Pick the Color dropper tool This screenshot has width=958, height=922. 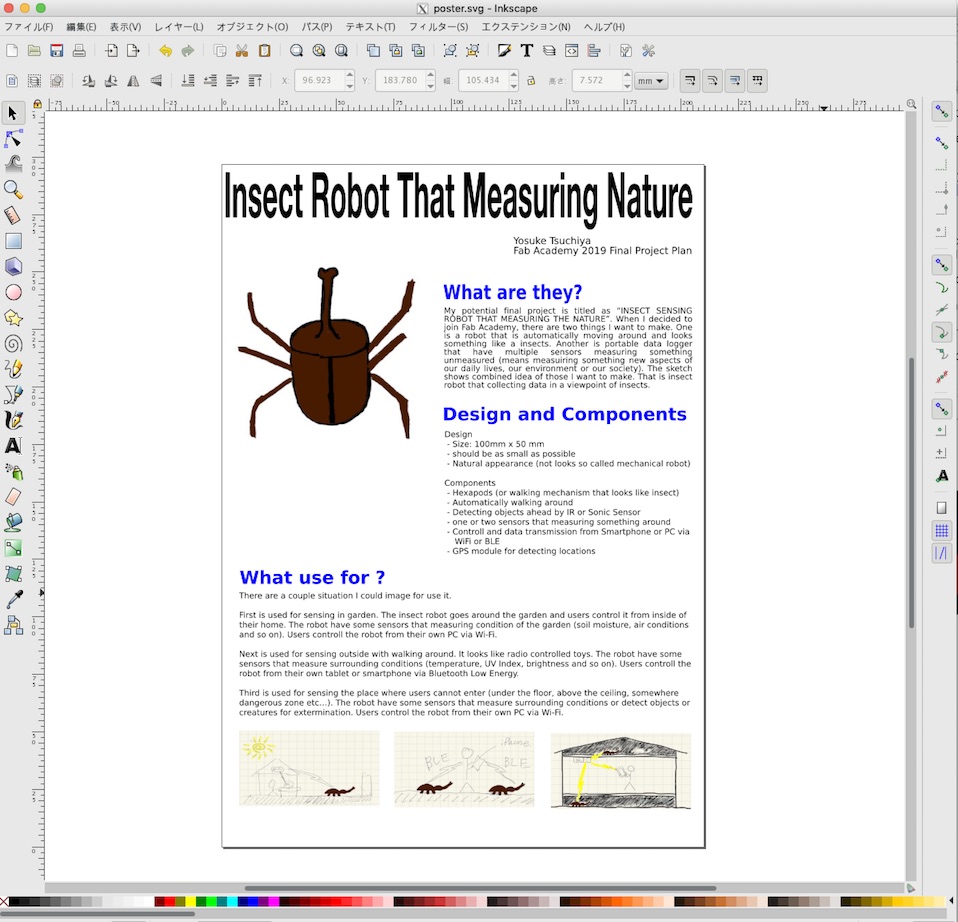click(13, 599)
